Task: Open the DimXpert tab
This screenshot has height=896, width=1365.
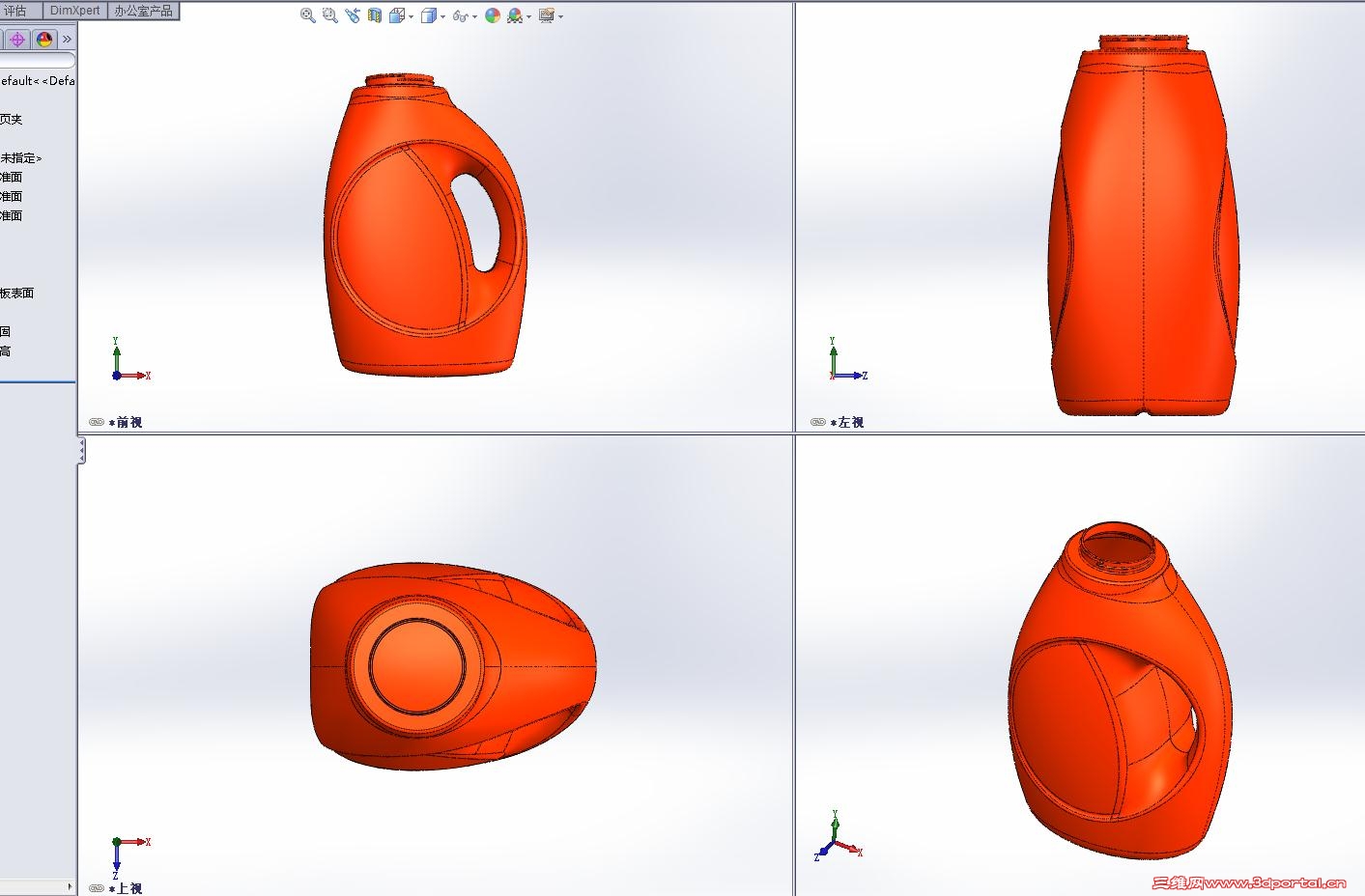Action: [74, 11]
